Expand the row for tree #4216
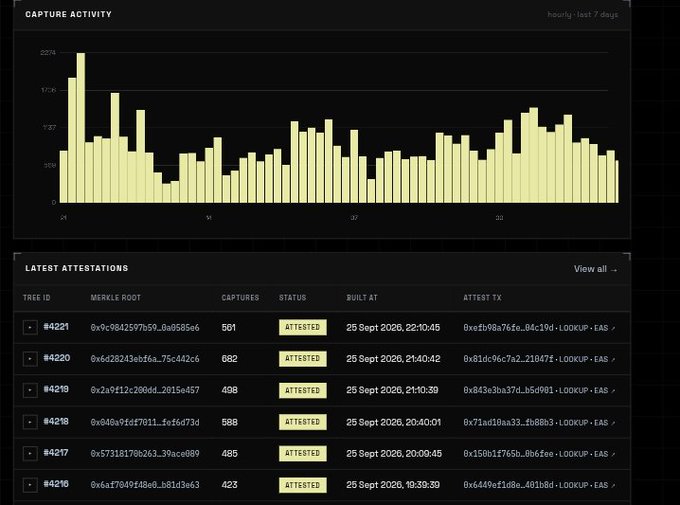This screenshot has width=680, height=505. point(30,485)
